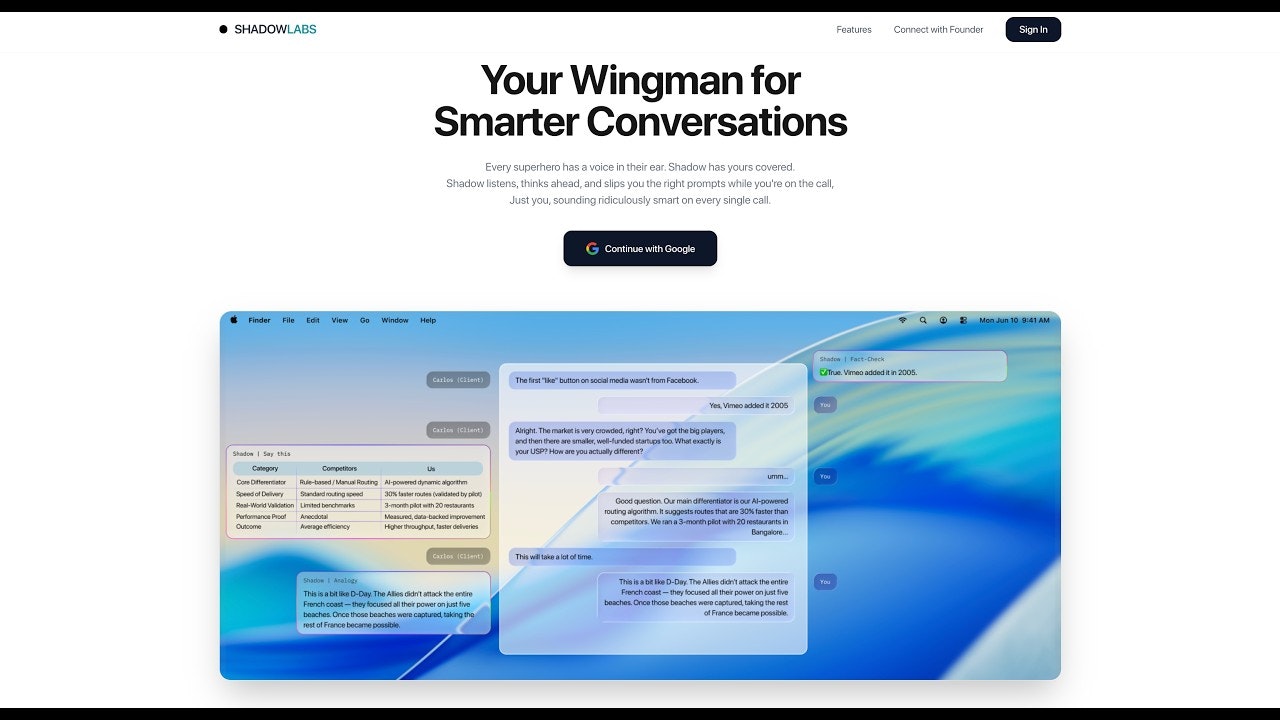The height and width of the screenshot is (720, 1280).
Task: Click the date and time Mon Jun 10
Action: [1014, 320]
